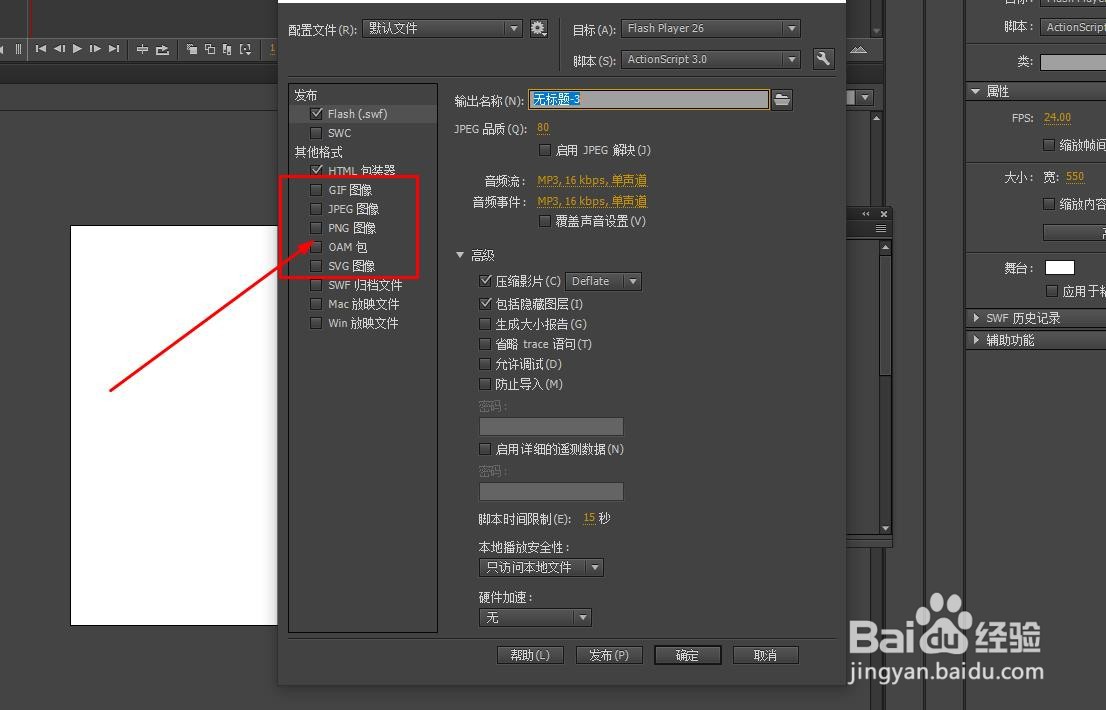Image resolution: width=1106 pixels, height=710 pixels.
Task: Open ActionScript settings wrench button
Action: tap(823, 59)
